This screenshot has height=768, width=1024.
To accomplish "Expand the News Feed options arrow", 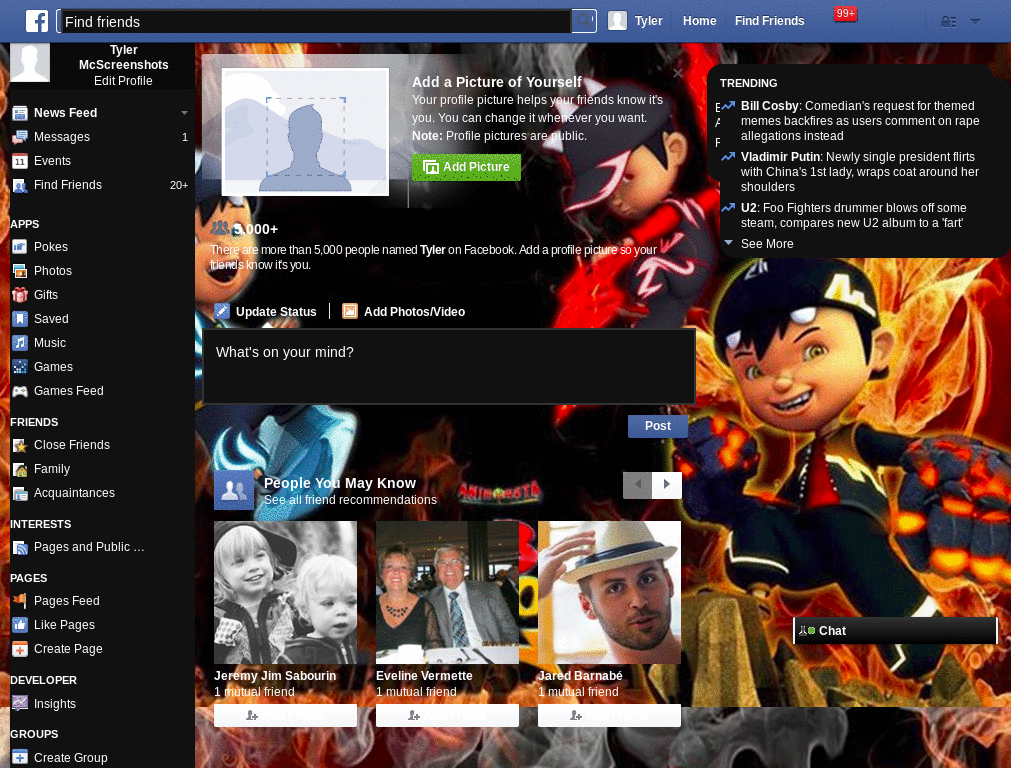I will pos(184,113).
